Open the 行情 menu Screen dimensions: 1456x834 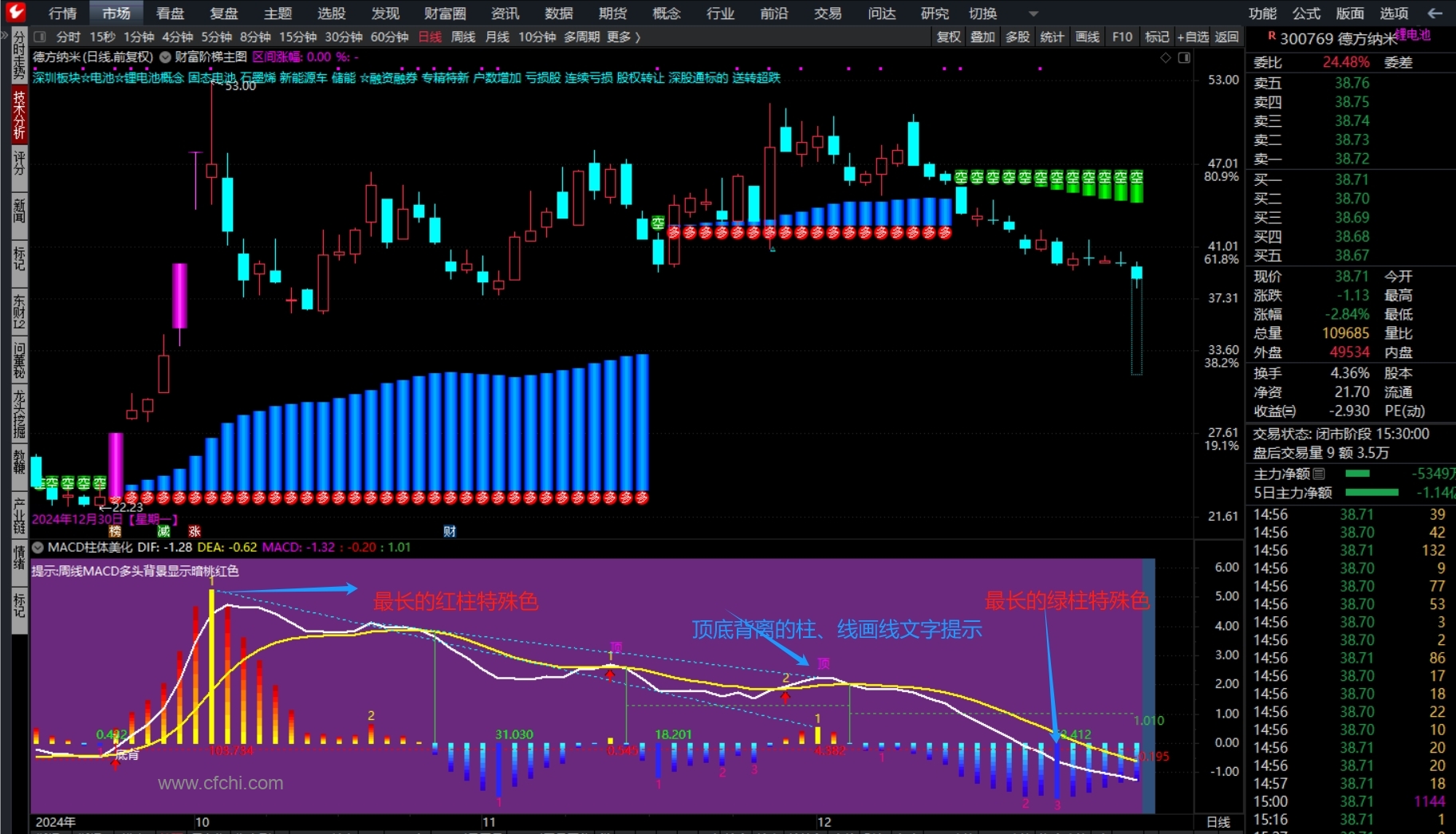(62, 14)
